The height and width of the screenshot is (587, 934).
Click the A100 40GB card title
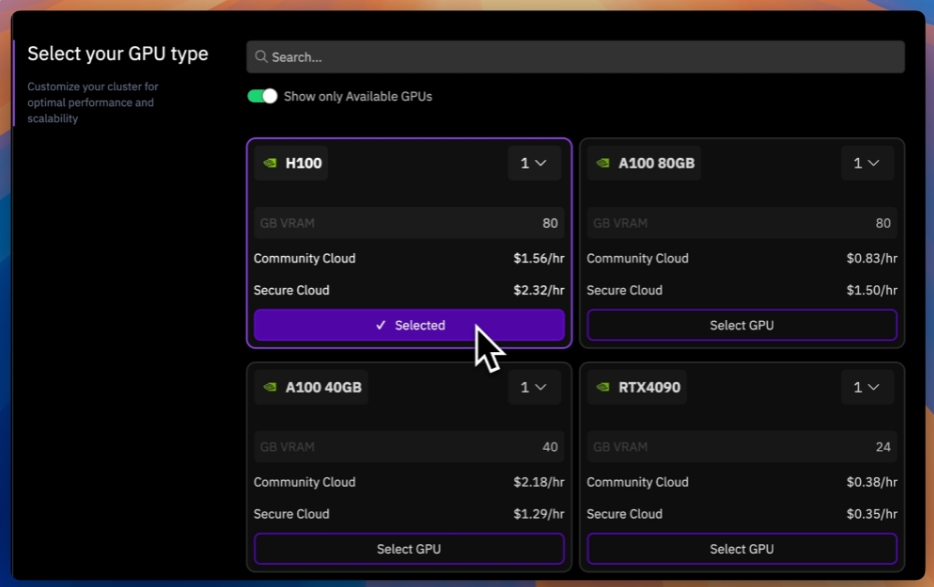(x=323, y=387)
